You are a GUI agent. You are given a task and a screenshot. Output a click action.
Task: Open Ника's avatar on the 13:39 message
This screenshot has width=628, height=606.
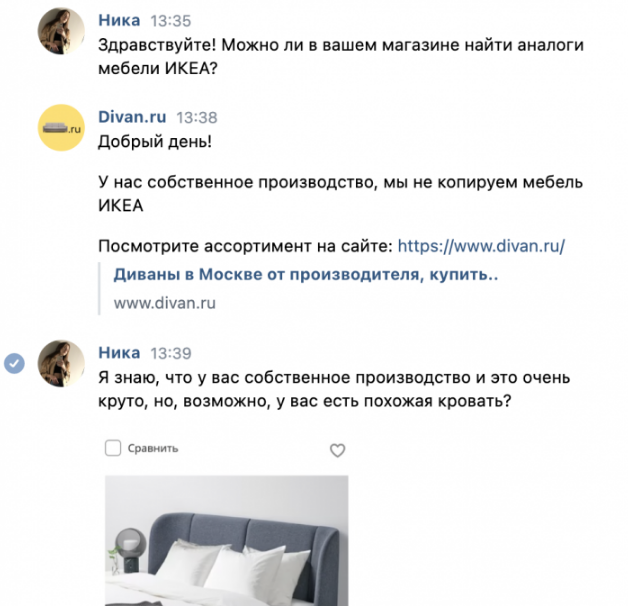click(61, 364)
